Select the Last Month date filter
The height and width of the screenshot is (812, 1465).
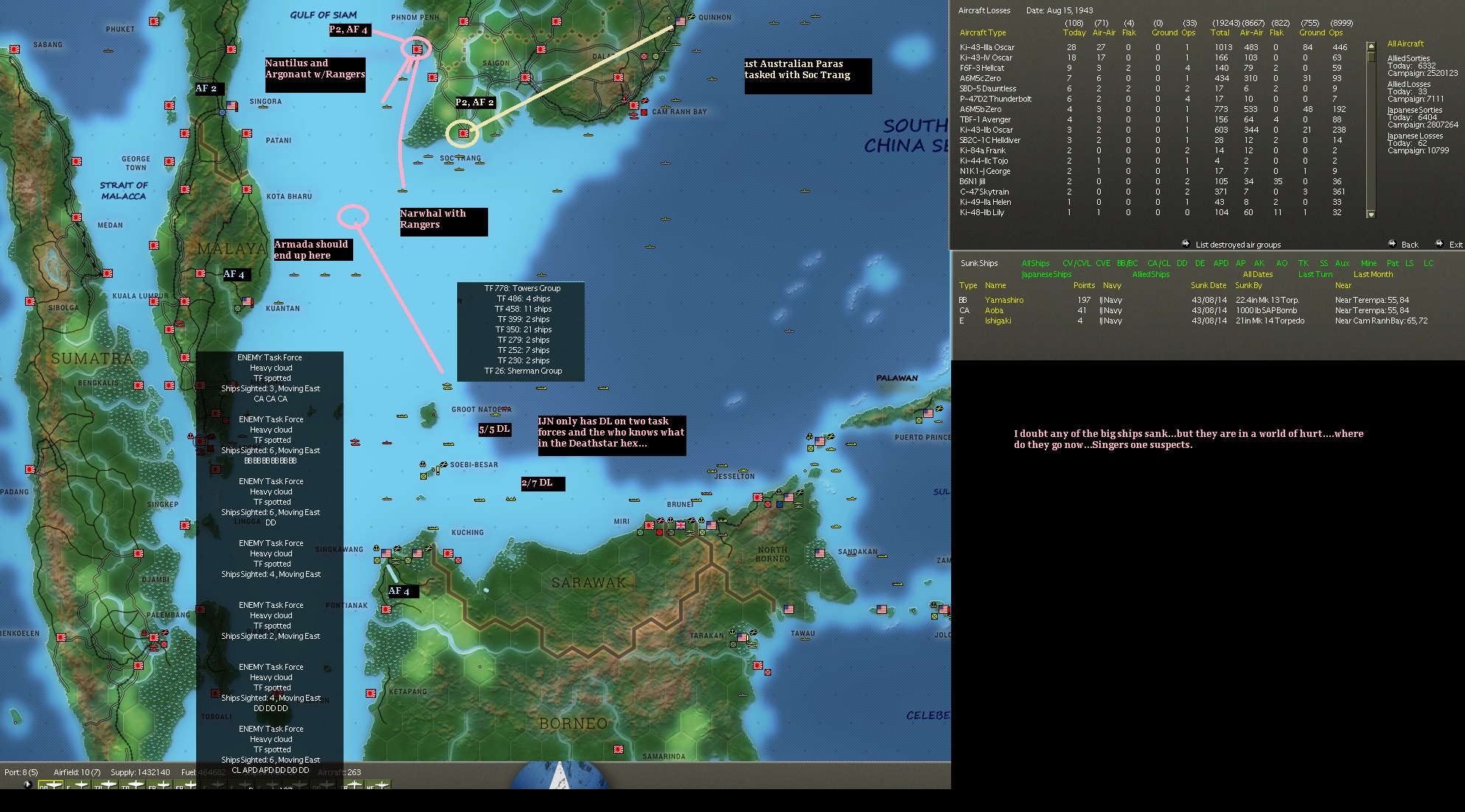pyautogui.click(x=1374, y=274)
